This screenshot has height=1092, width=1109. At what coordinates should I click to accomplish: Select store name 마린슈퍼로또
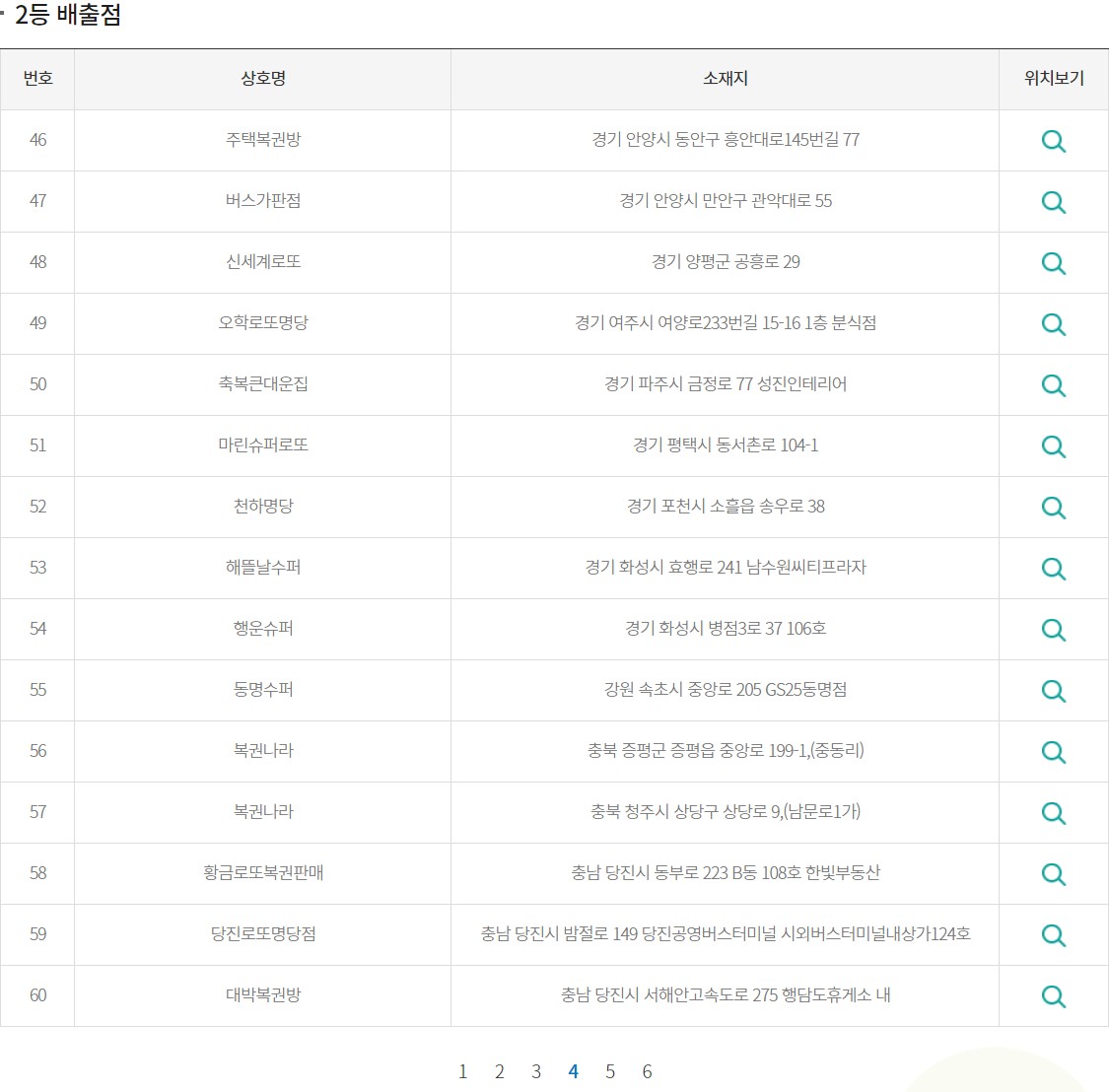coord(263,444)
